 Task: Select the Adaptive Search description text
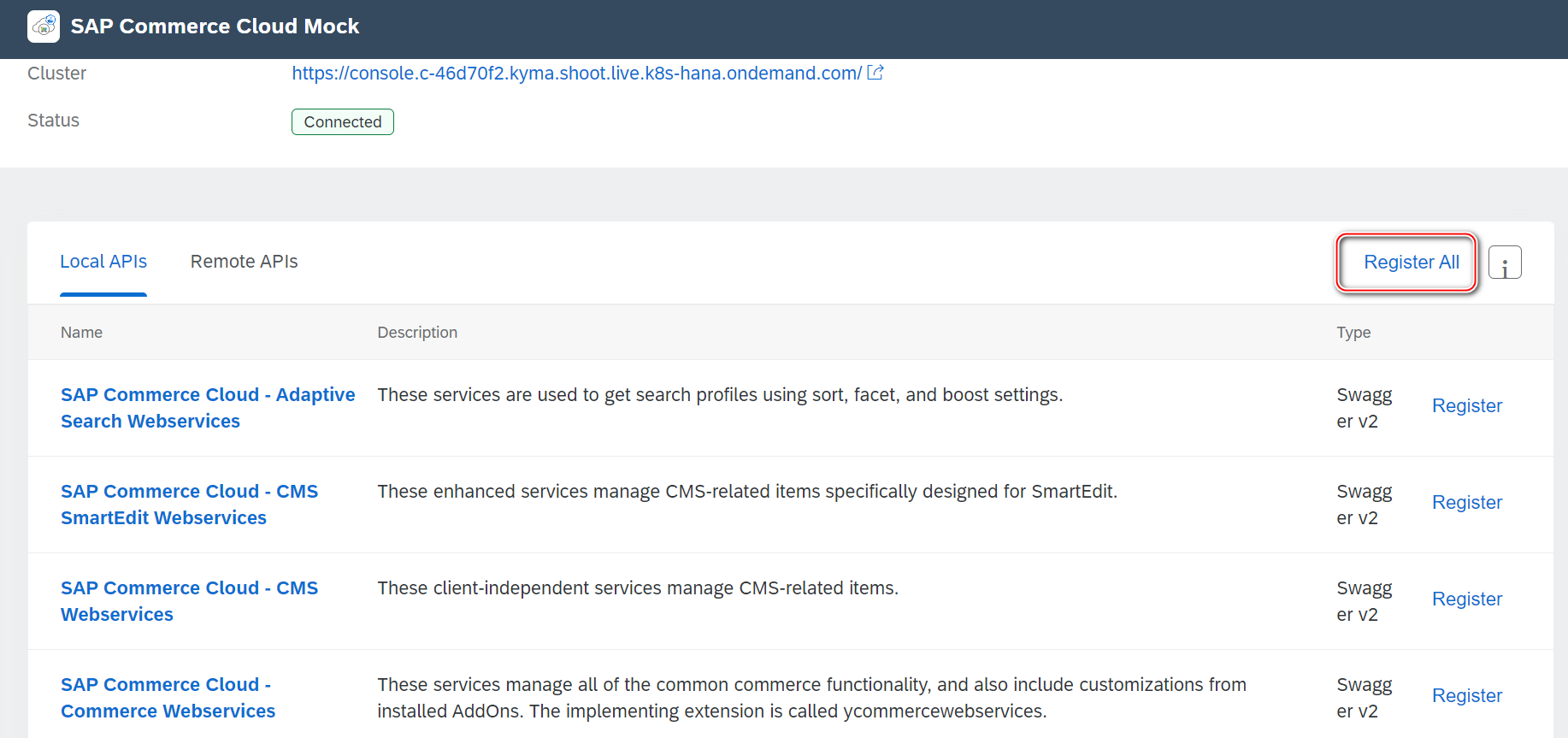click(x=720, y=395)
